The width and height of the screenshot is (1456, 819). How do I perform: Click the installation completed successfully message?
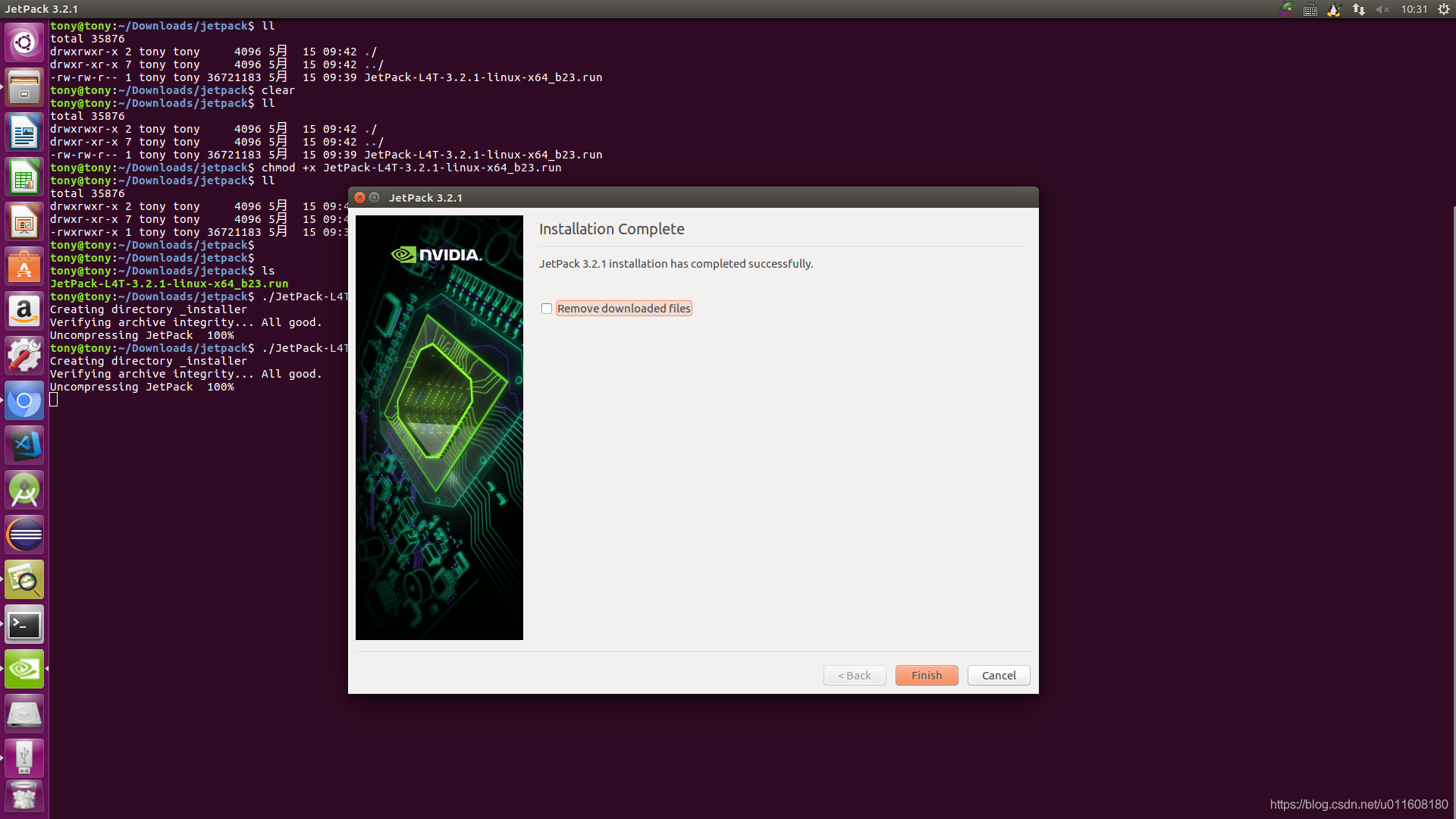[x=676, y=264]
